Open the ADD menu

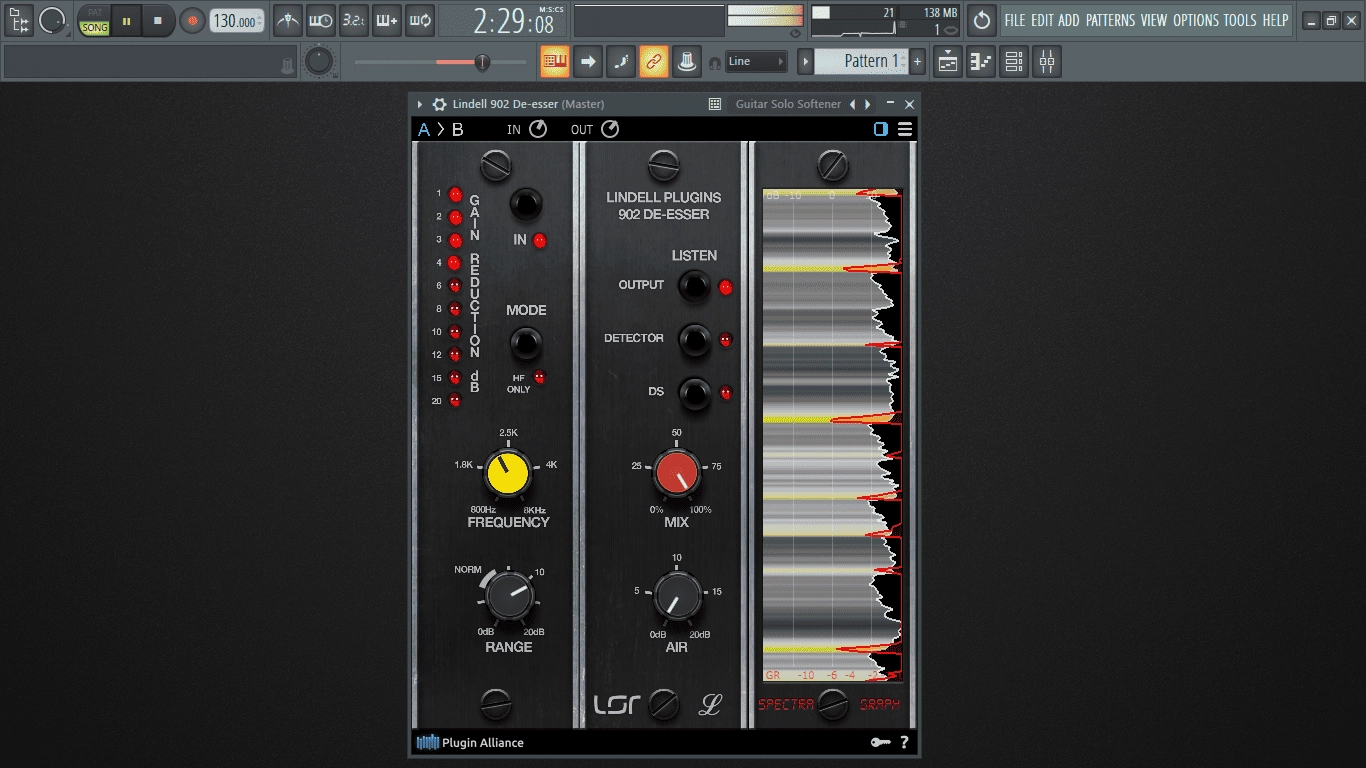1069,20
